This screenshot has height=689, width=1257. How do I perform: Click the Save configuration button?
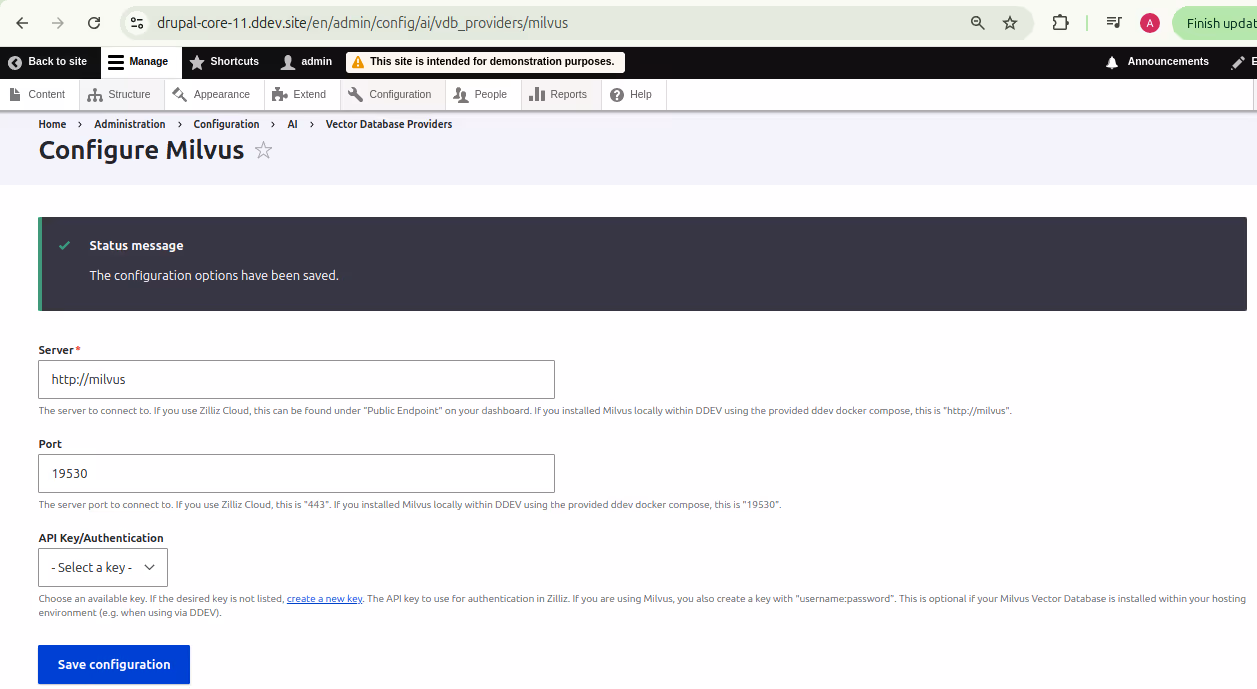click(114, 664)
